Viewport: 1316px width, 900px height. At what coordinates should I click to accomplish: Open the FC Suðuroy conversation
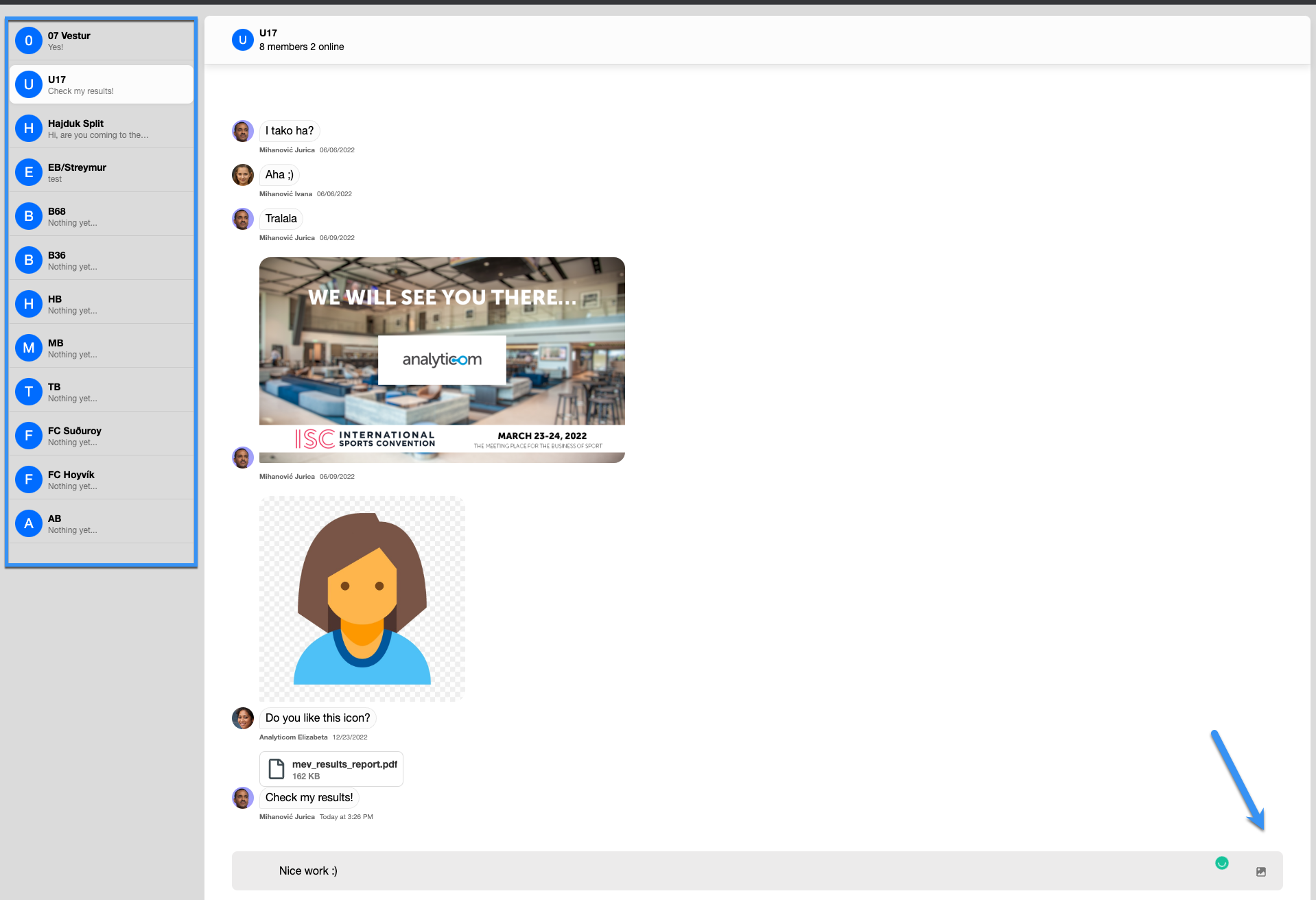point(102,436)
